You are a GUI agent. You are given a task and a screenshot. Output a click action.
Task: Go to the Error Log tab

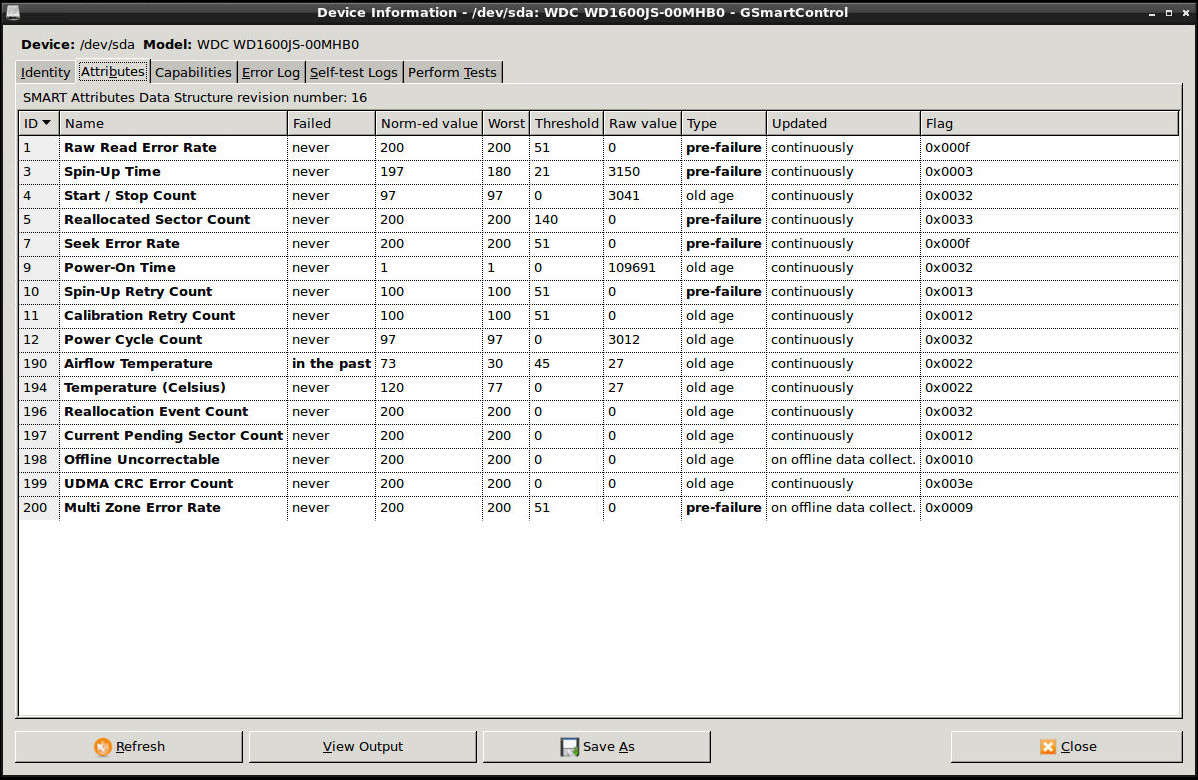pyautogui.click(x=271, y=72)
